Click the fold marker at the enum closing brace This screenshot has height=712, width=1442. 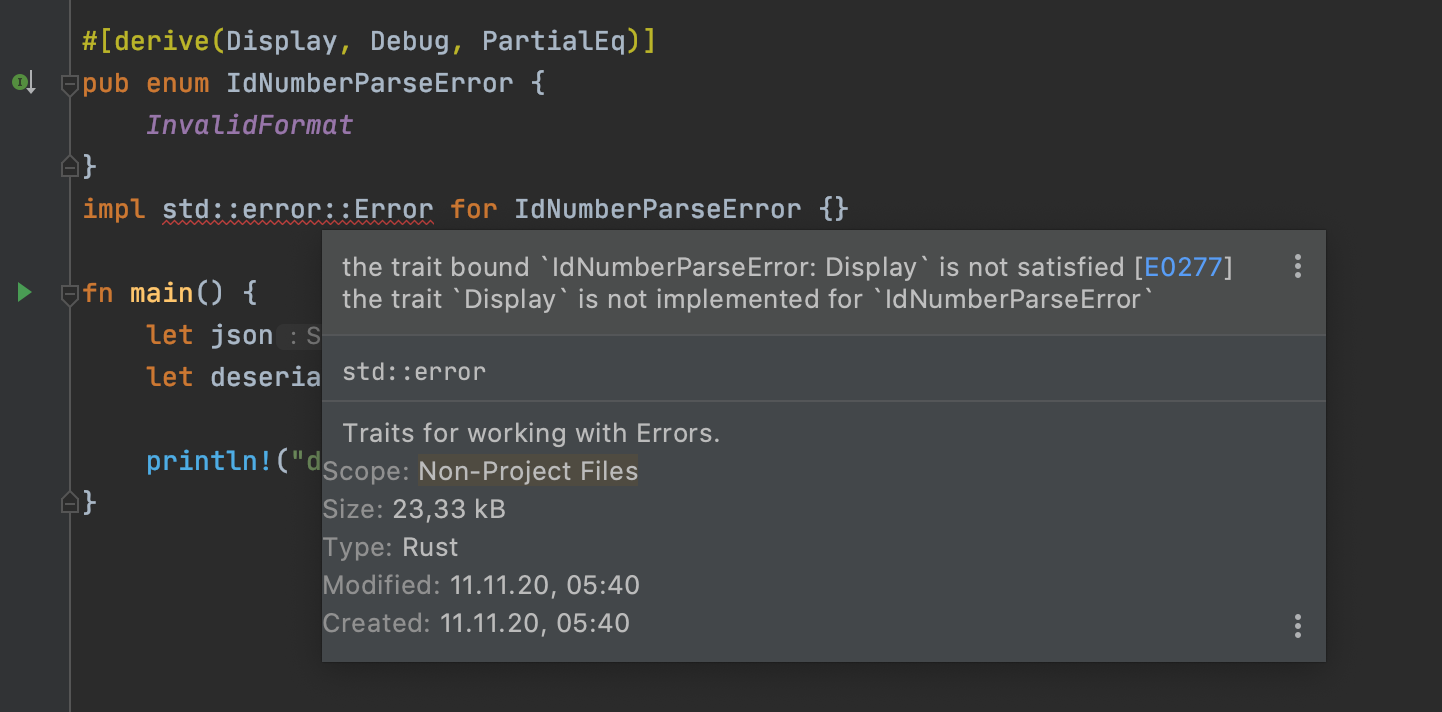pyautogui.click(x=69, y=166)
